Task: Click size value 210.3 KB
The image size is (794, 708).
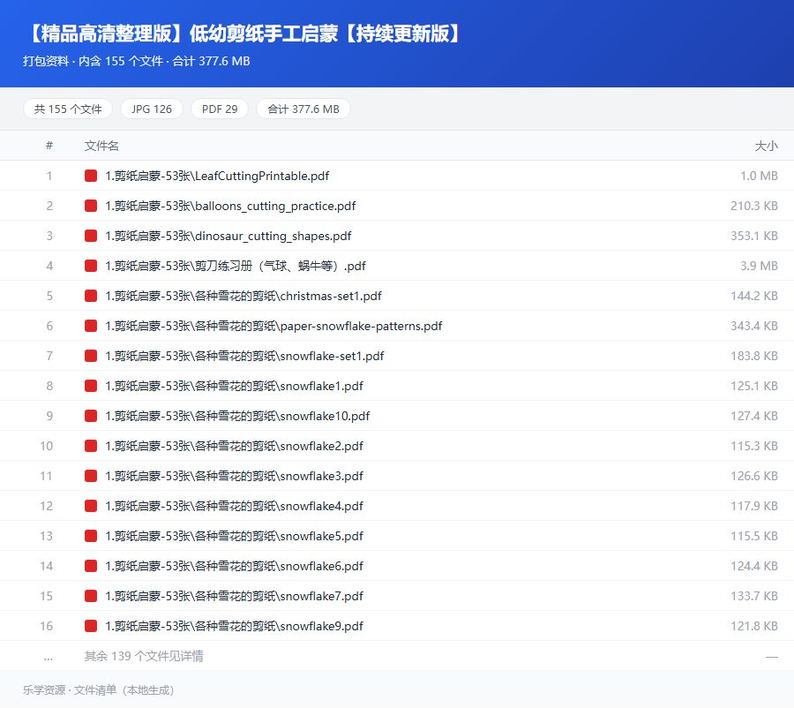Action: point(754,206)
